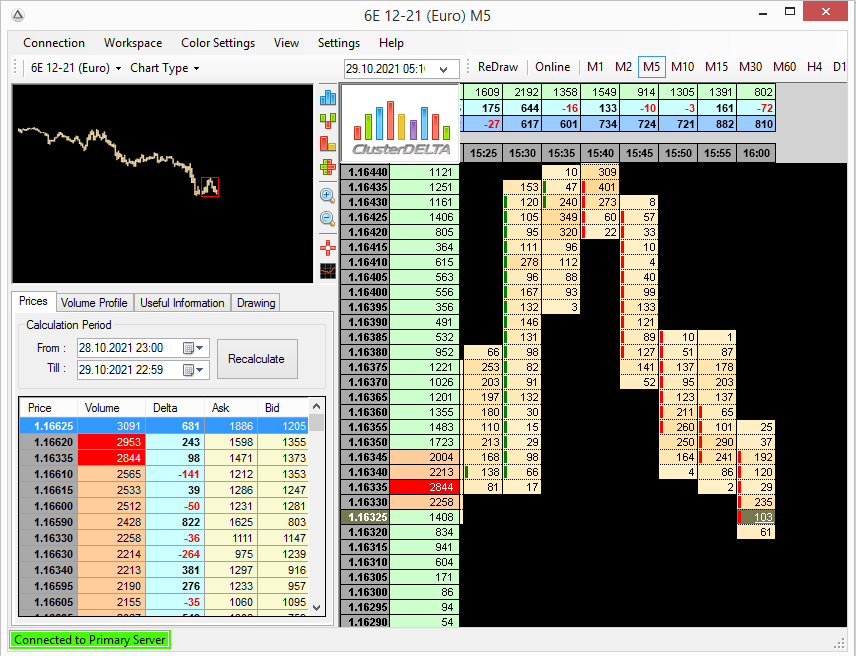This screenshot has height=656, width=856.
Task: Click the ReDraw button
Action: (x=498, y=67)
